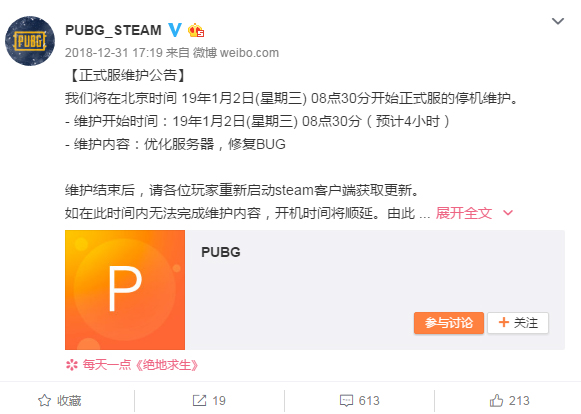This screenshot has width=581, height=414.
Task: Click the arrow beside 展开全文
Action: (x=508, y=213)
